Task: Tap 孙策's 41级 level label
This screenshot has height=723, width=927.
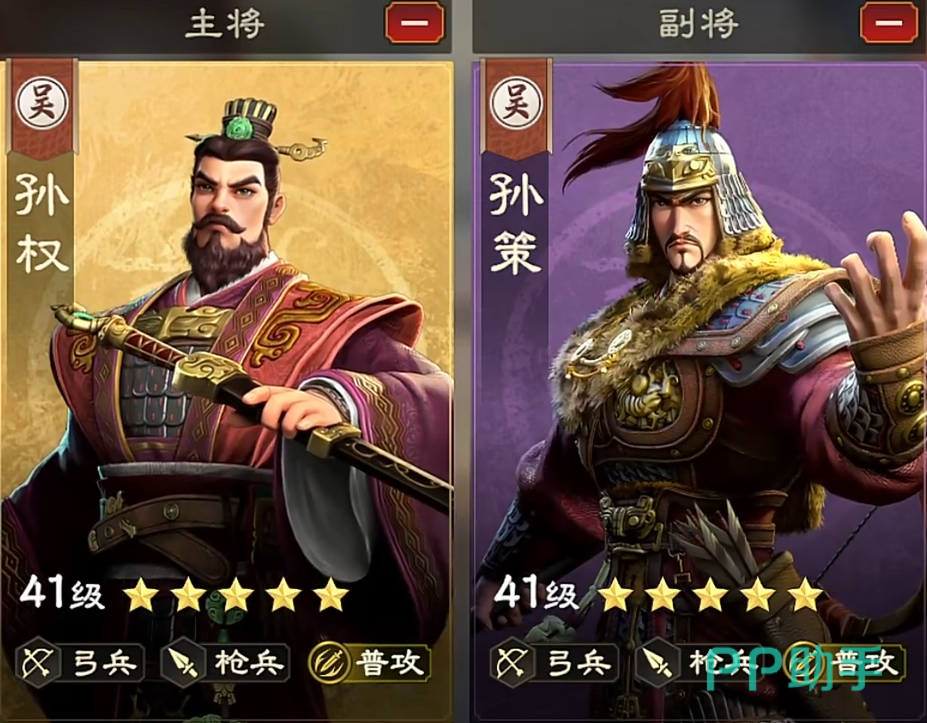Action: [x=536, y=593]
